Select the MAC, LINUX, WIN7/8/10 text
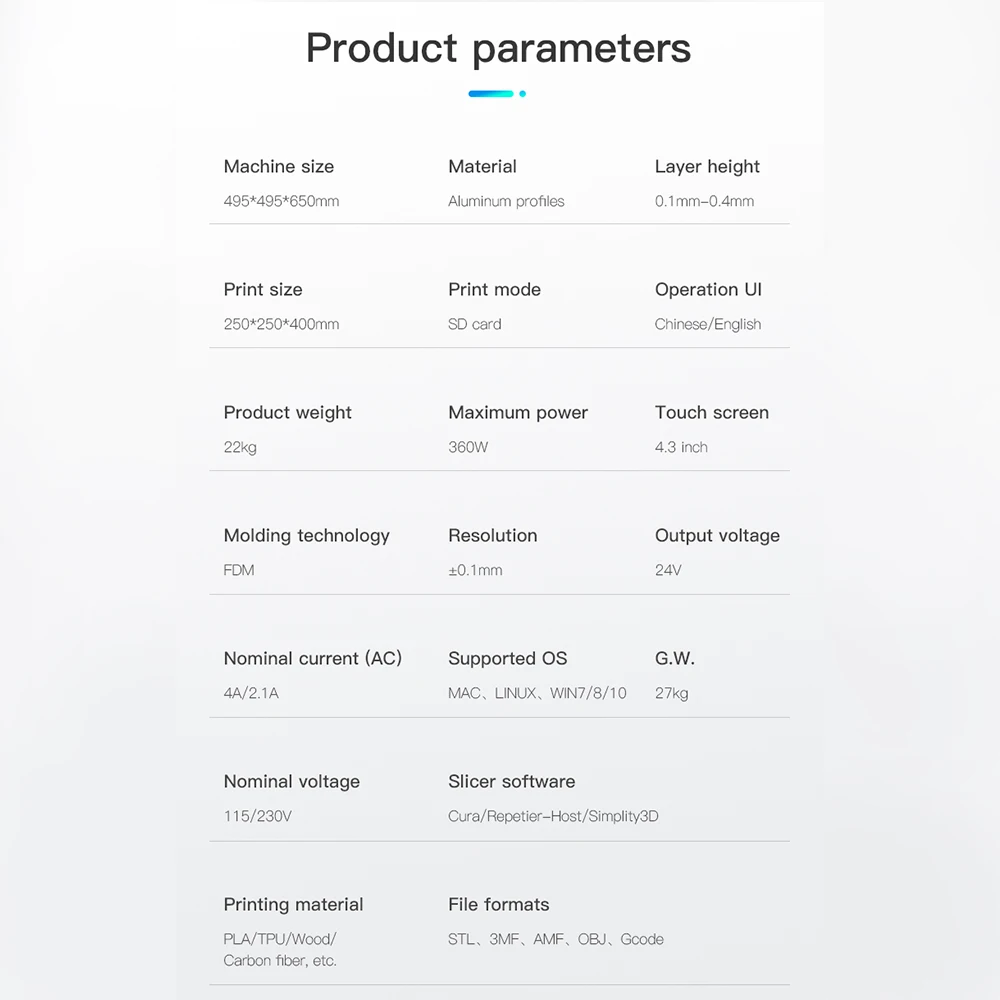 pyautogui.click(x=537, y=693)
